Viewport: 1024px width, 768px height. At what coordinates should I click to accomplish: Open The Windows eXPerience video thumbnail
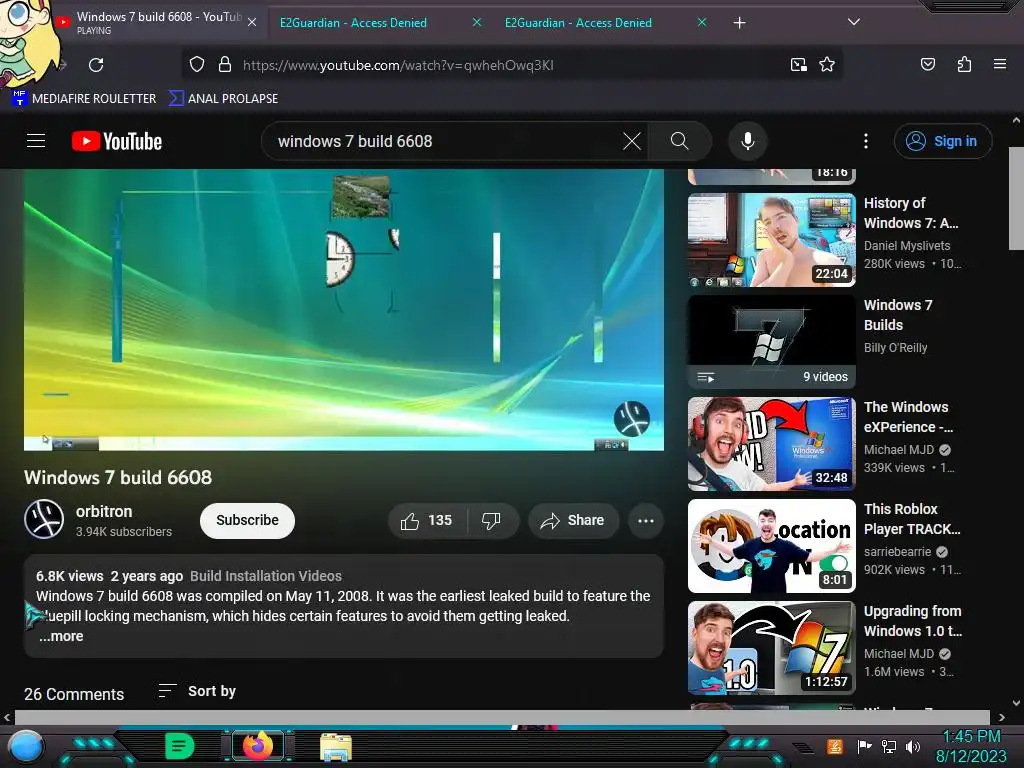[x=771, y=443]
